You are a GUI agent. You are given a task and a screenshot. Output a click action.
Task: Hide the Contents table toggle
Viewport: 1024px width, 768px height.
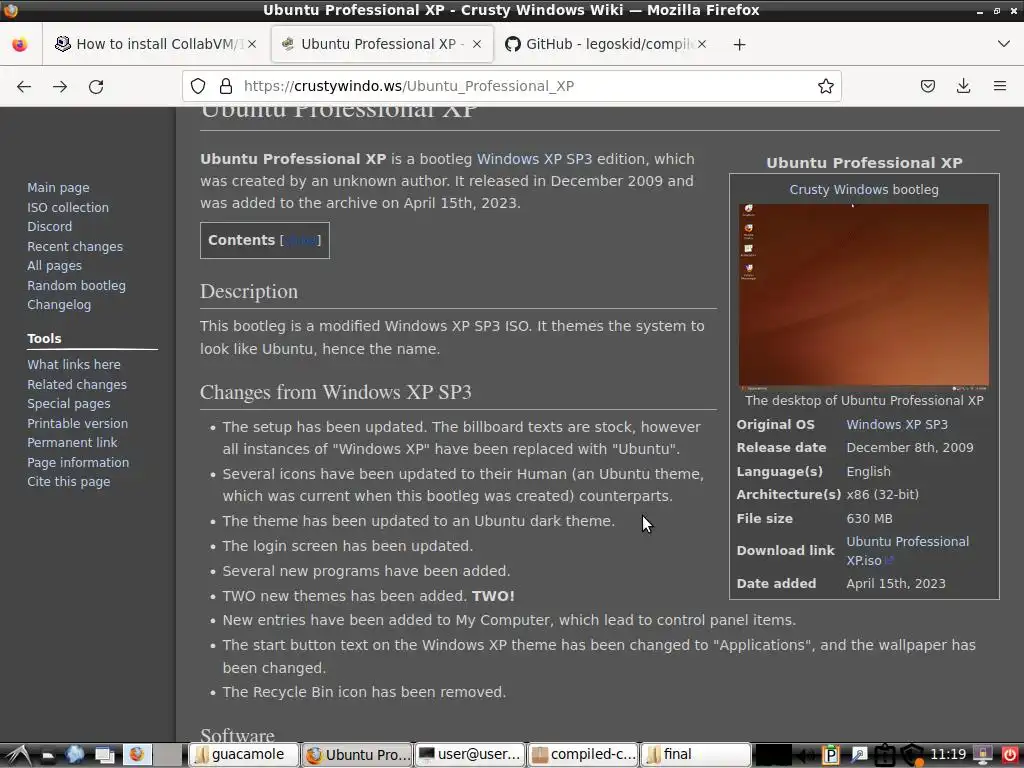pyautogui.click(x=301, y=240)
